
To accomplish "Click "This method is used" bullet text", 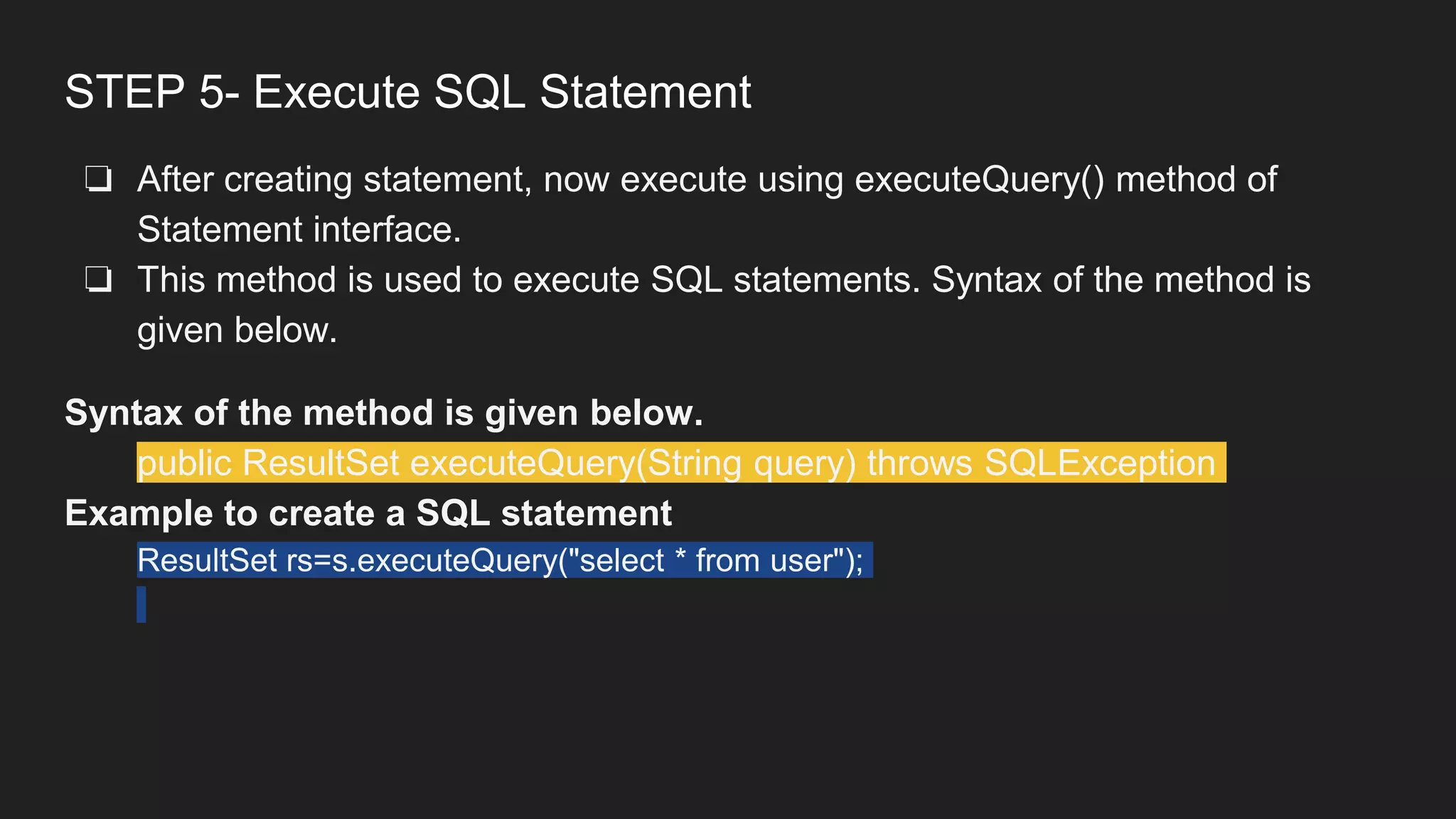I will point(299,280).
